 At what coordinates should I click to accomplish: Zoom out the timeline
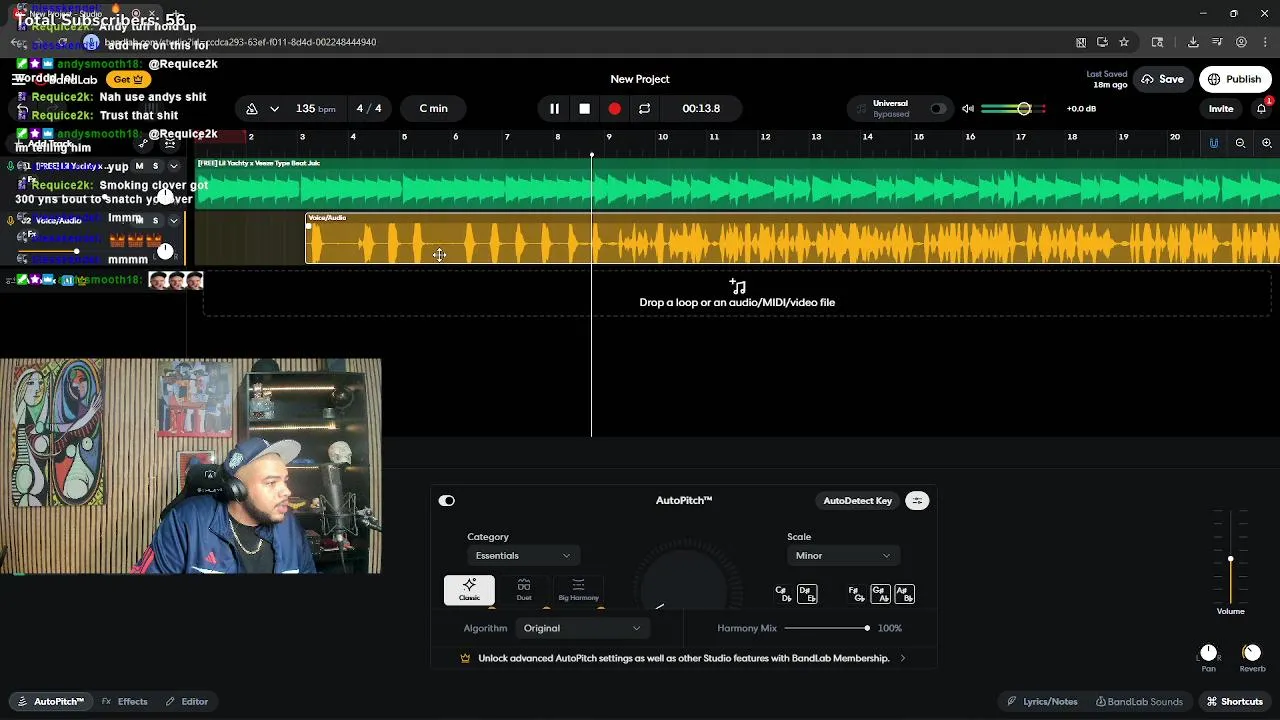tap(1240, 143)
